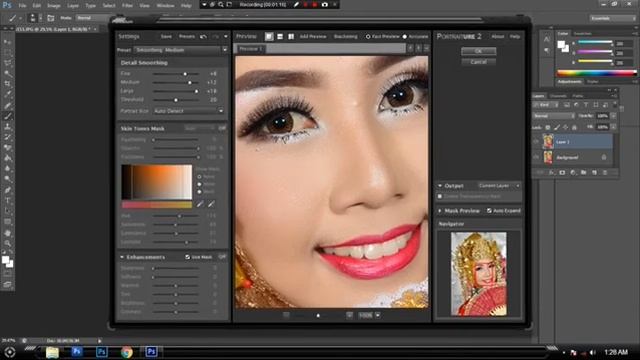The height and width of the screenshot is (360, 640).
Task: Toggle Create Transparency Mask checkbox
Action: tap(440, 196)
